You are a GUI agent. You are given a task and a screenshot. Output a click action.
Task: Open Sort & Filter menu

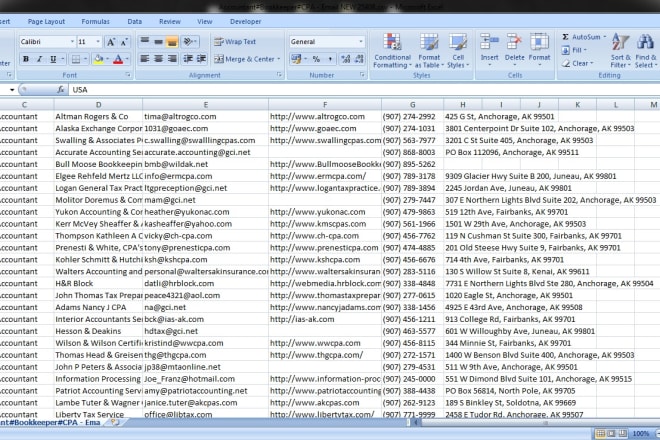click(620, 51)
